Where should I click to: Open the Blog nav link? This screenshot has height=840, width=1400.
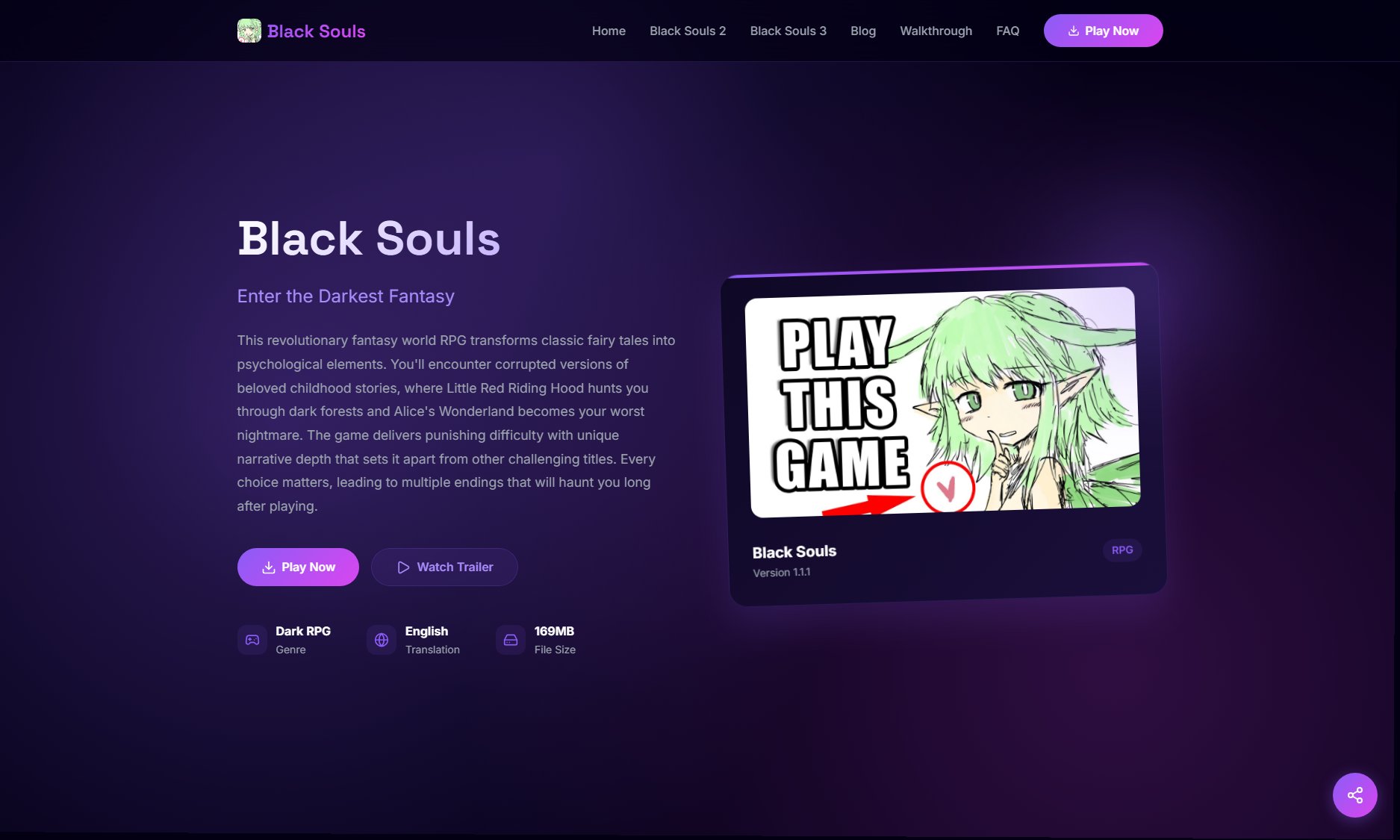pyautogui.click(x=863, y=31)
